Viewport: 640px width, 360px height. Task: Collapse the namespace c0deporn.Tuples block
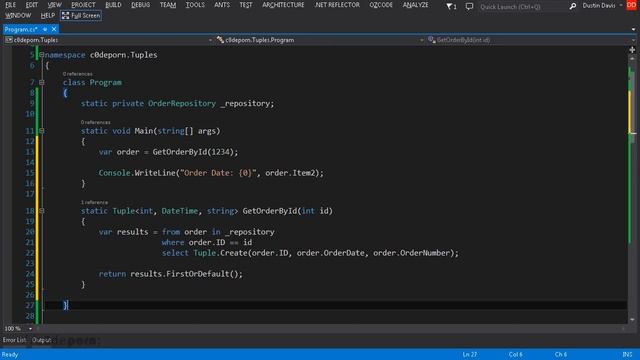pyautogui.click(x=42, y=55)
